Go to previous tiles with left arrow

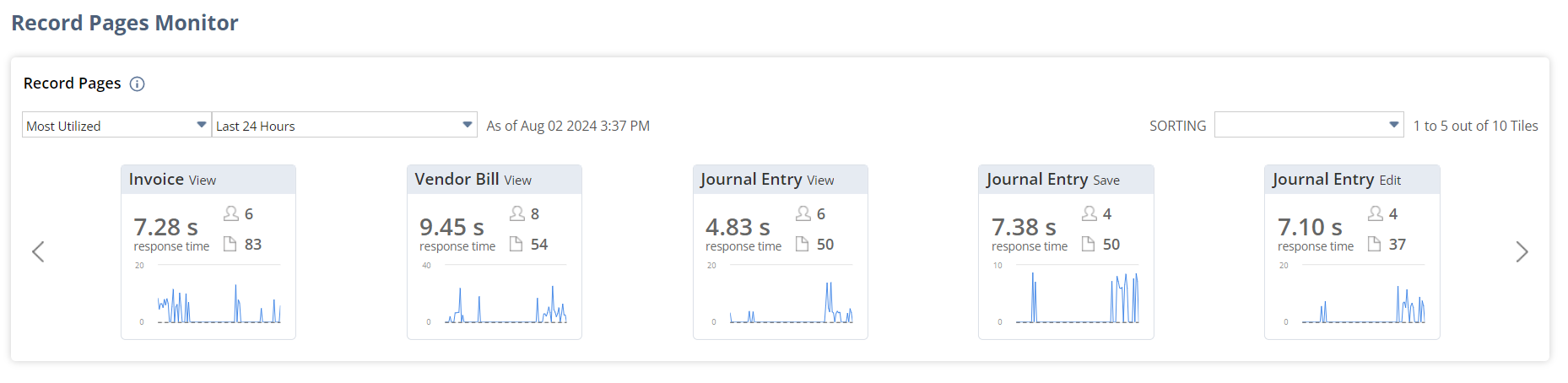point(38,251)
